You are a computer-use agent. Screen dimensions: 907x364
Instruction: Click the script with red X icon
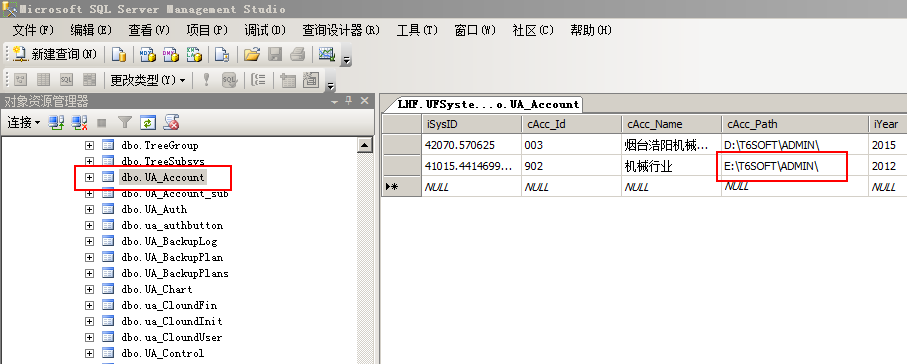171,122
